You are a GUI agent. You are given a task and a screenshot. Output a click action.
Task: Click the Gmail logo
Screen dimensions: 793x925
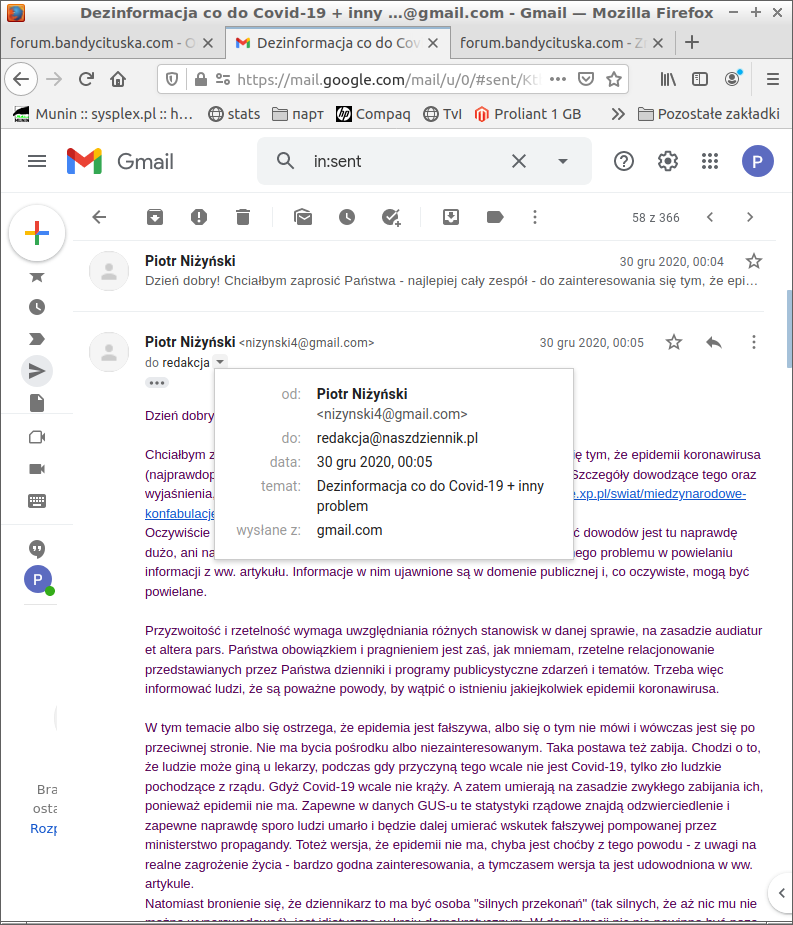pyautogui.click(x=120, y=161)
